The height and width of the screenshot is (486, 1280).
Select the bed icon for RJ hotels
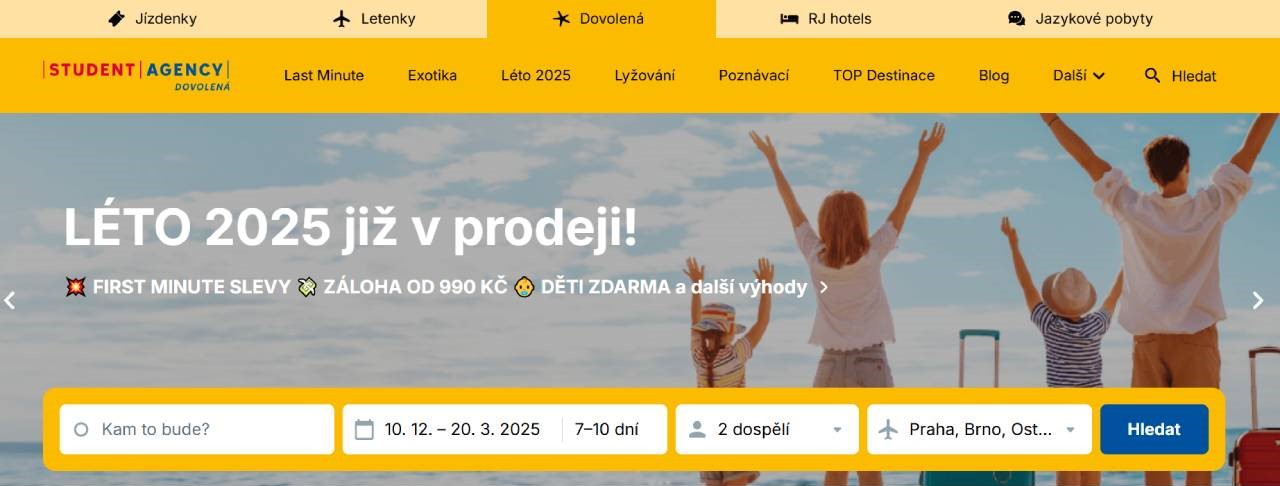point(790,19)
